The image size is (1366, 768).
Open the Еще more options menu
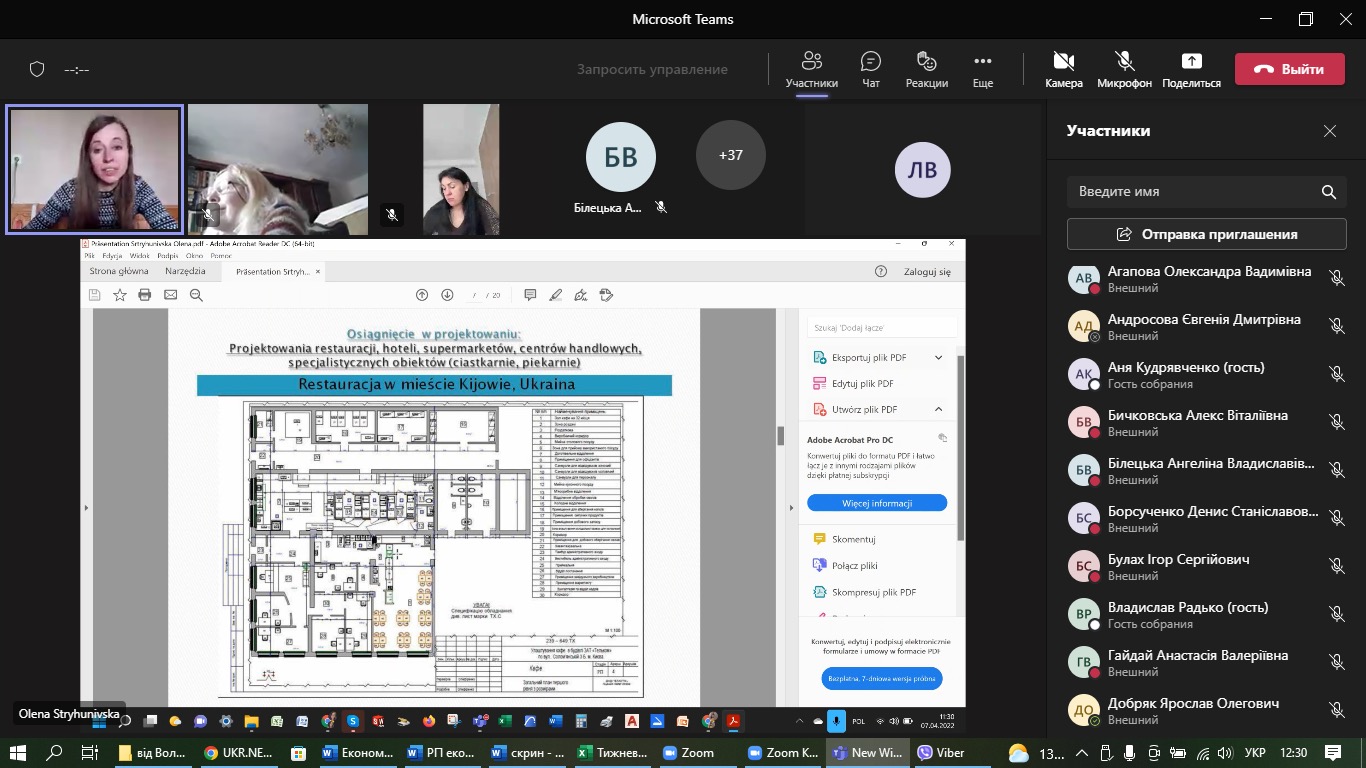coord(983,69)
